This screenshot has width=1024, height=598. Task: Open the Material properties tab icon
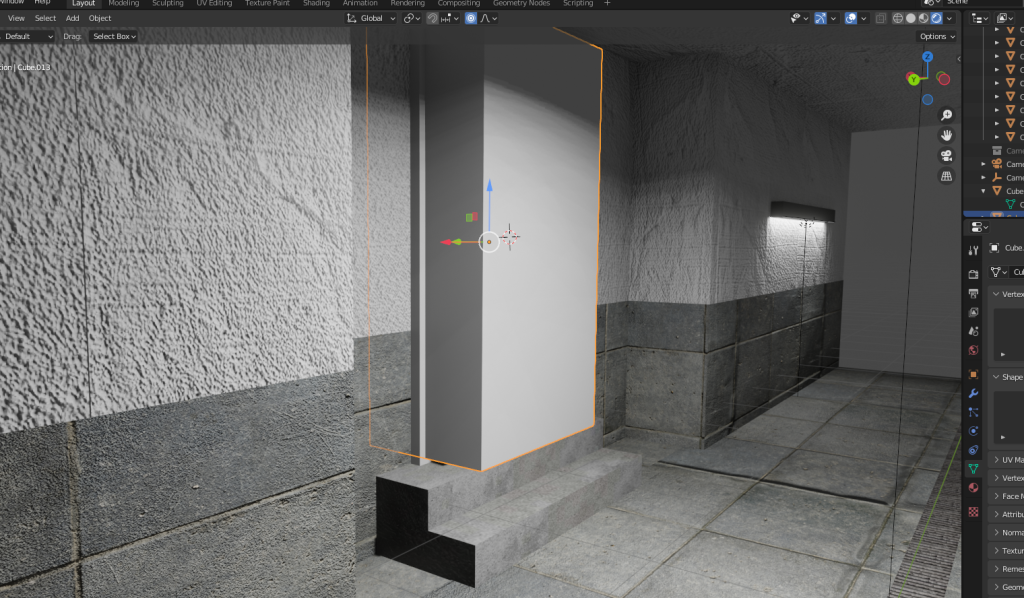click(x=973, y=487)
